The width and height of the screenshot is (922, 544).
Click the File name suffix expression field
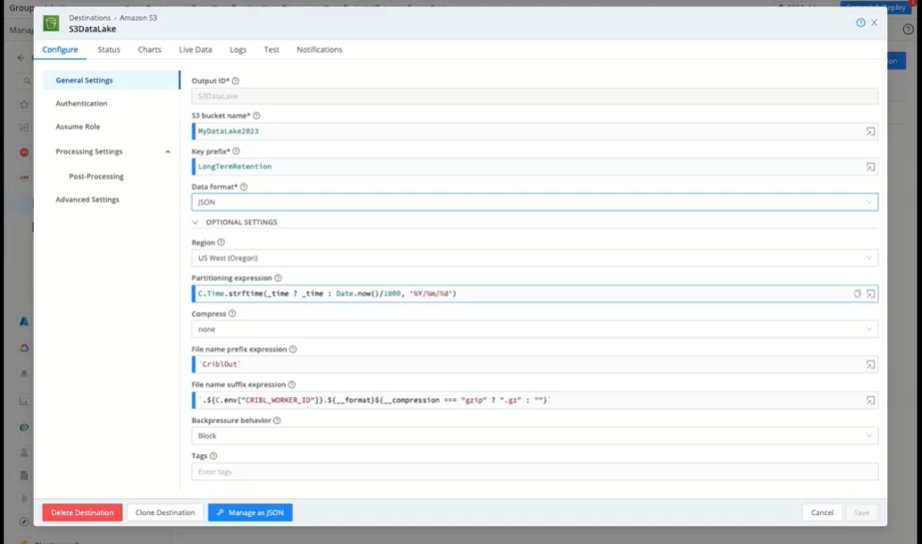tap(535, 401)
